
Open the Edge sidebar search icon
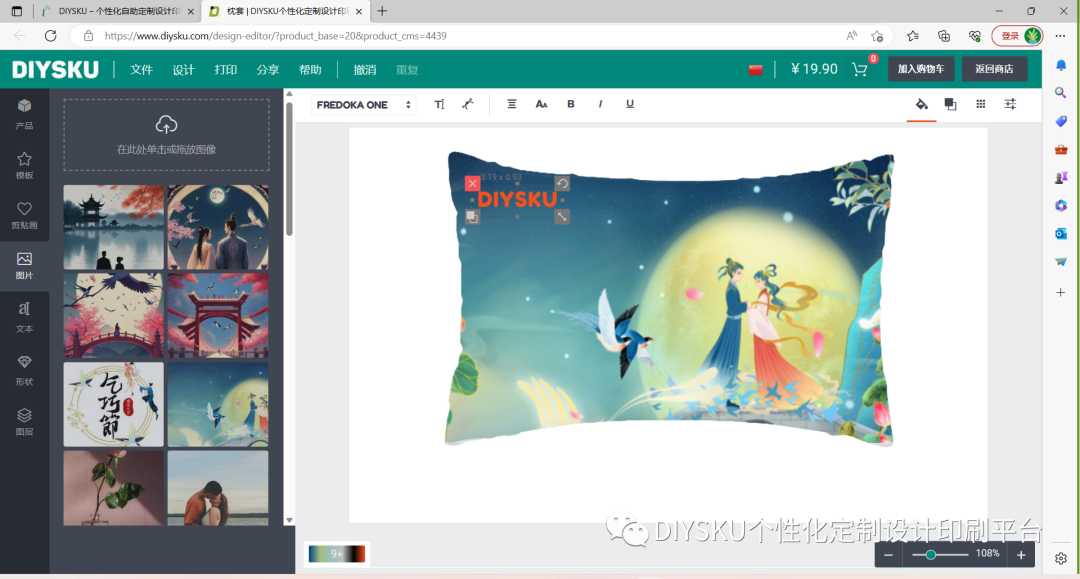point(1061,93)
